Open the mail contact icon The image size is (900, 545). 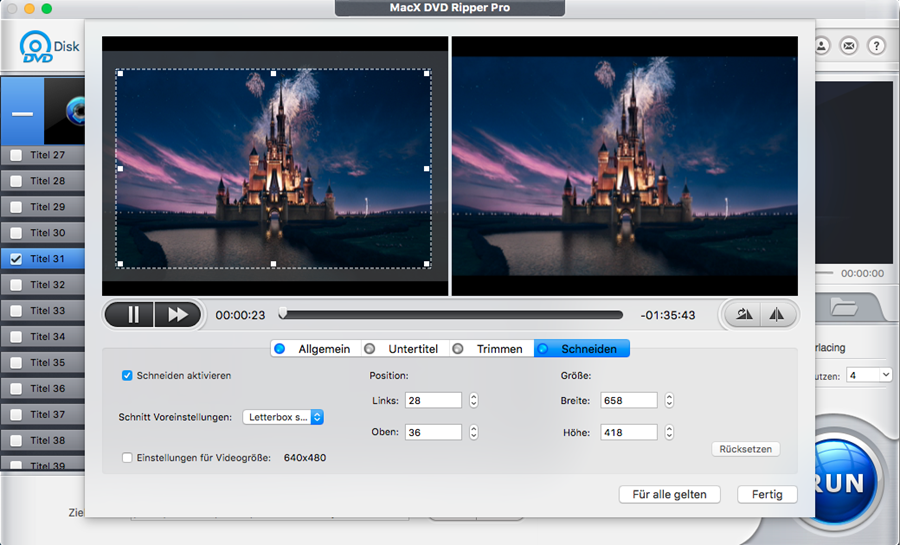click(x=849, y=46)
